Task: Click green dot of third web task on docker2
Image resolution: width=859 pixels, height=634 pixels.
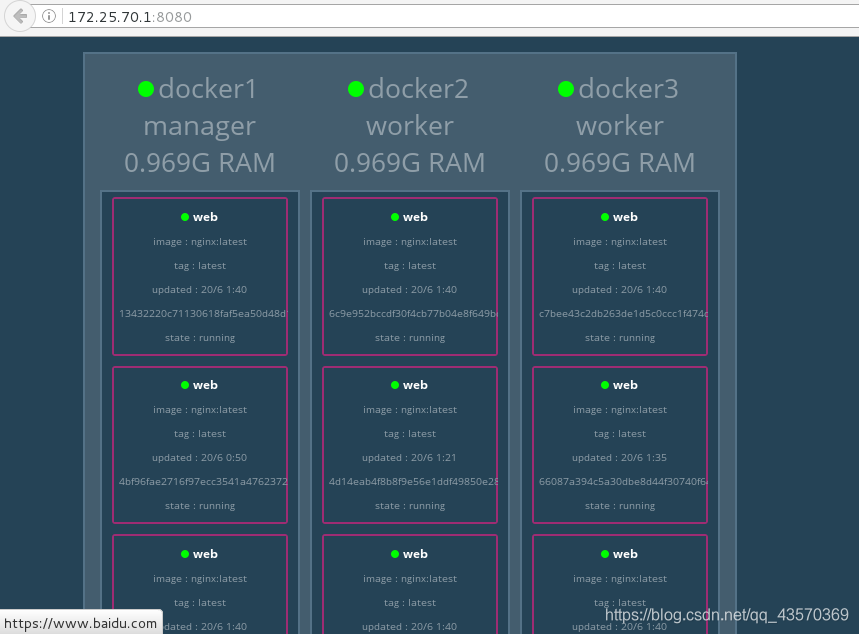Action: (x=395, y=554)
